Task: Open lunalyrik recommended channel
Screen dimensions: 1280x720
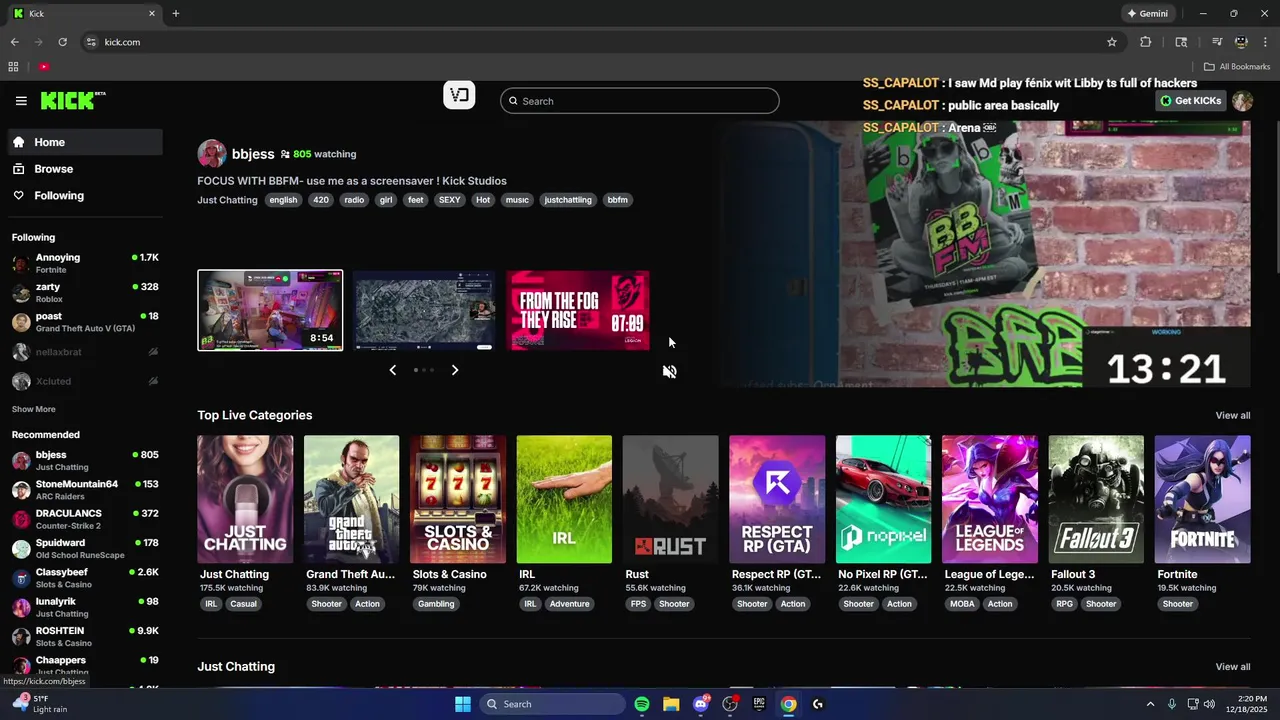Action: [x=86, y=607]
